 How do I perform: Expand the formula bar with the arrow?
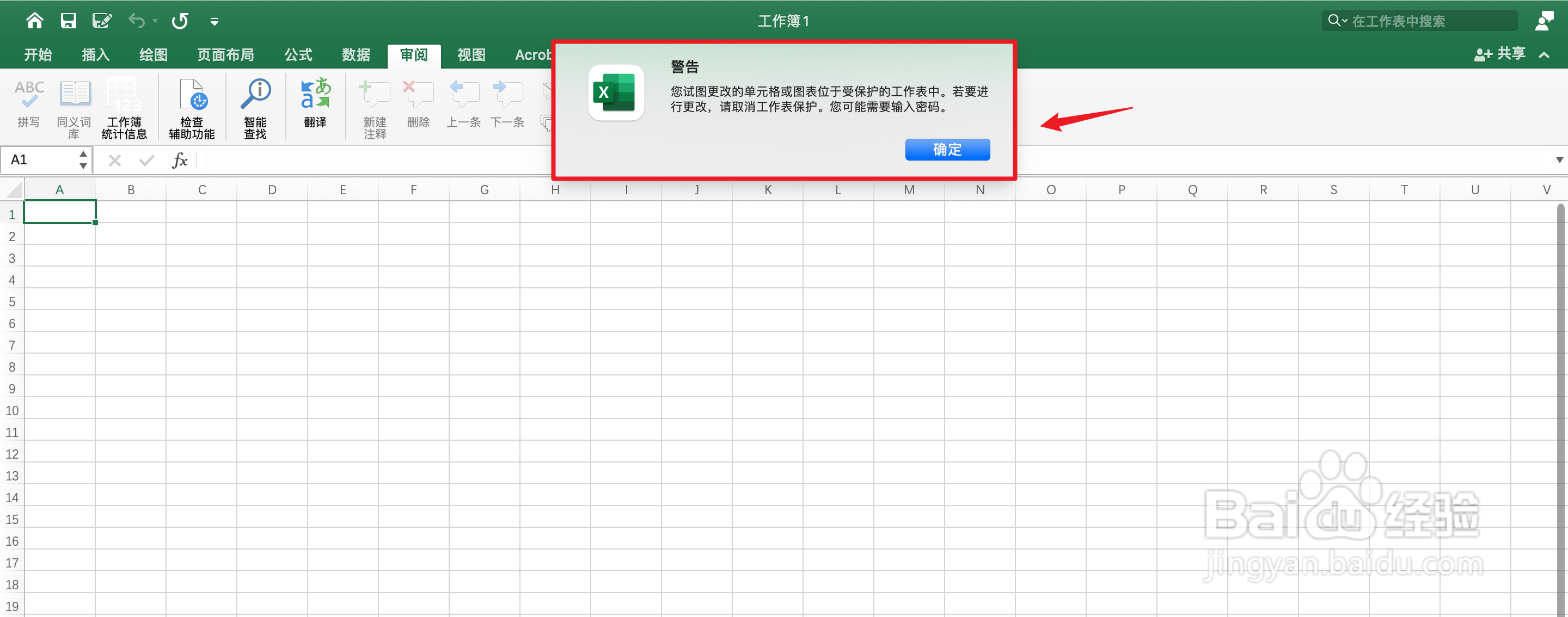(1559, 160)
